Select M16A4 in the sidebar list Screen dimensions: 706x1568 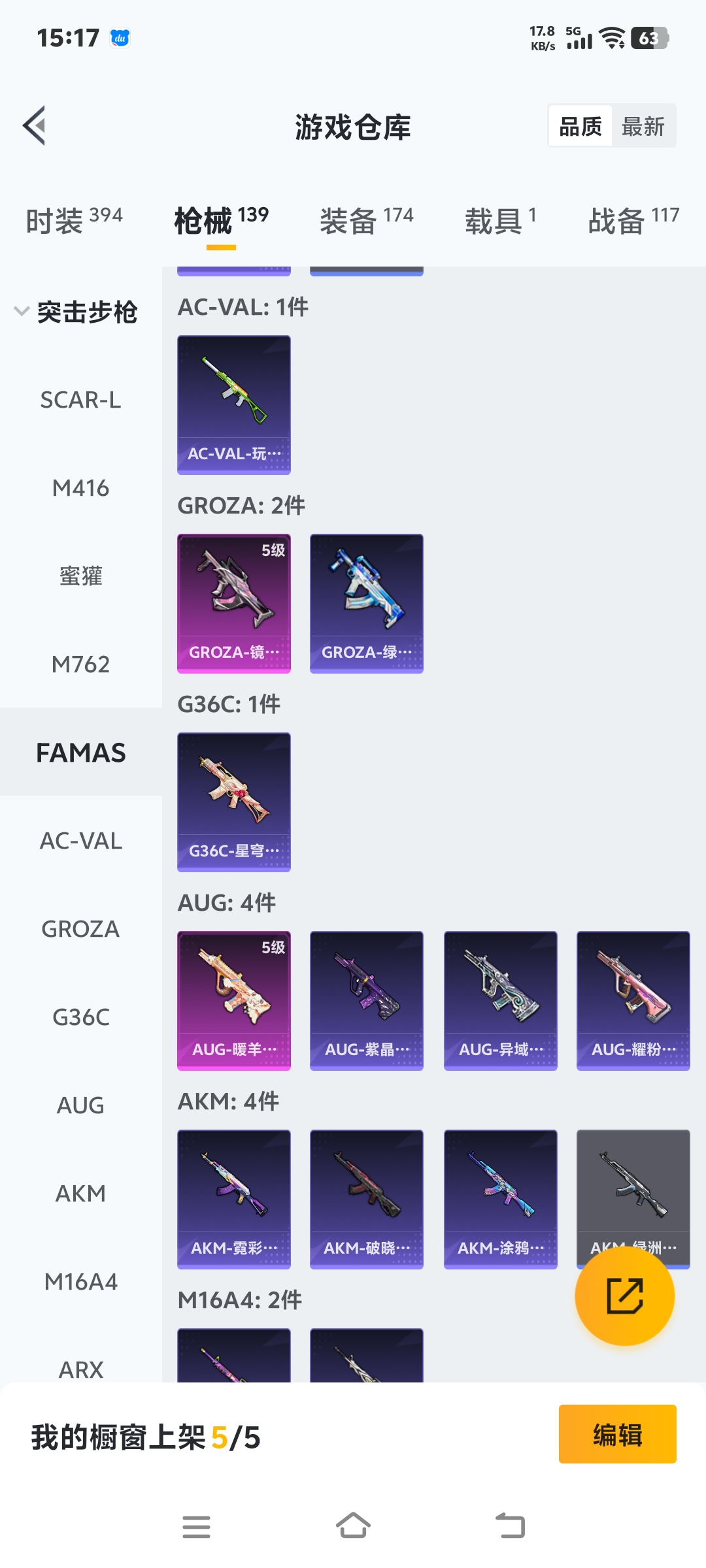click(81, 1282)
